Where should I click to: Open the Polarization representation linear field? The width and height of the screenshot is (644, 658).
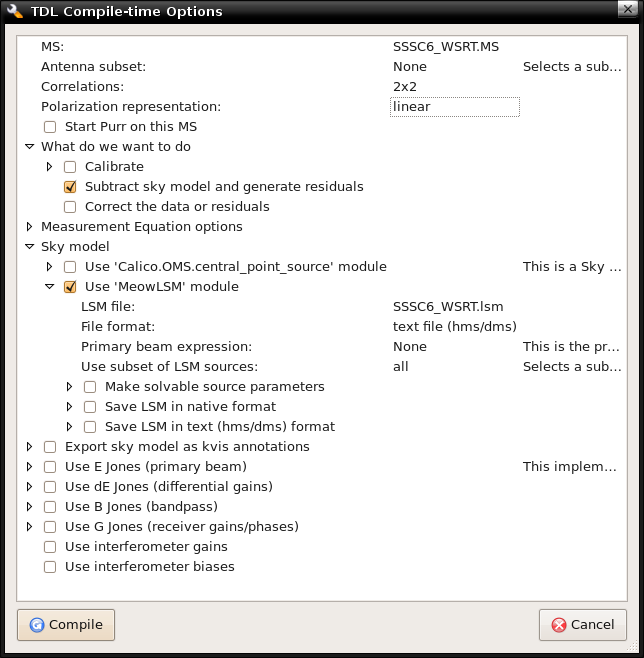click(x=455, y=107)
